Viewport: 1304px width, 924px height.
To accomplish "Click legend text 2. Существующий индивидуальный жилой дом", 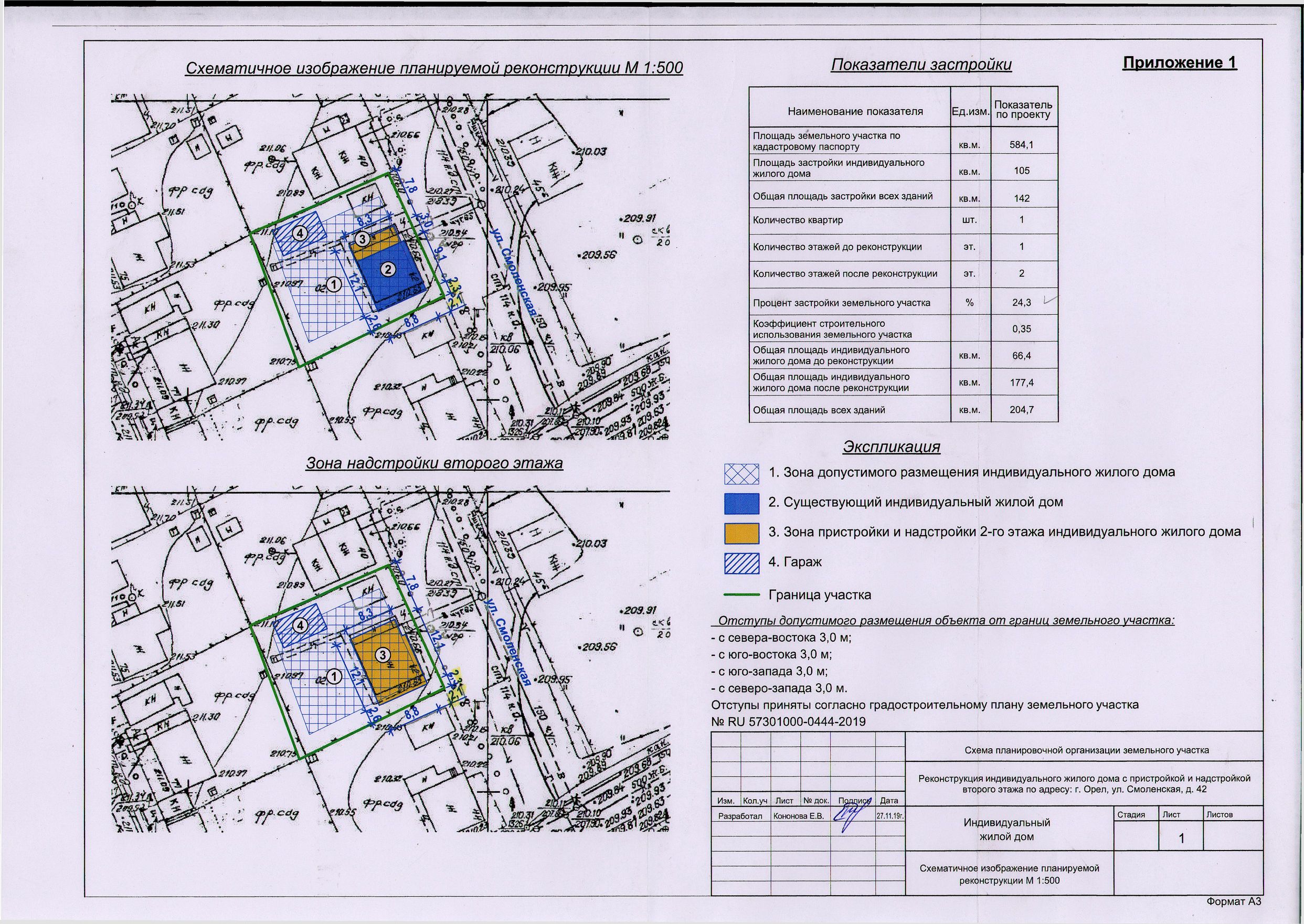I will [x=916, y=502].
